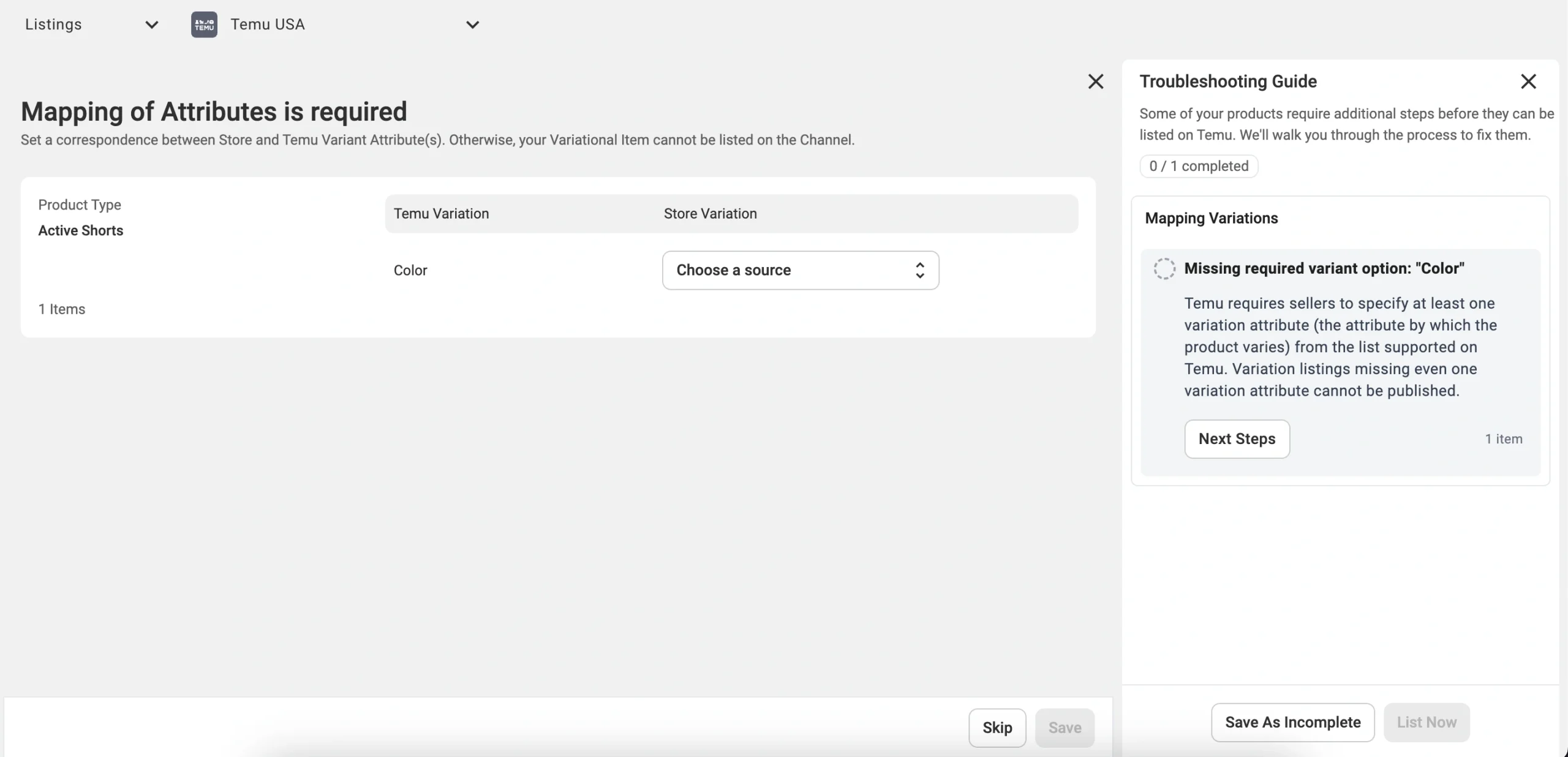Click the Store Variation column header
The image size is (1568, 757).
coord(710,214)
